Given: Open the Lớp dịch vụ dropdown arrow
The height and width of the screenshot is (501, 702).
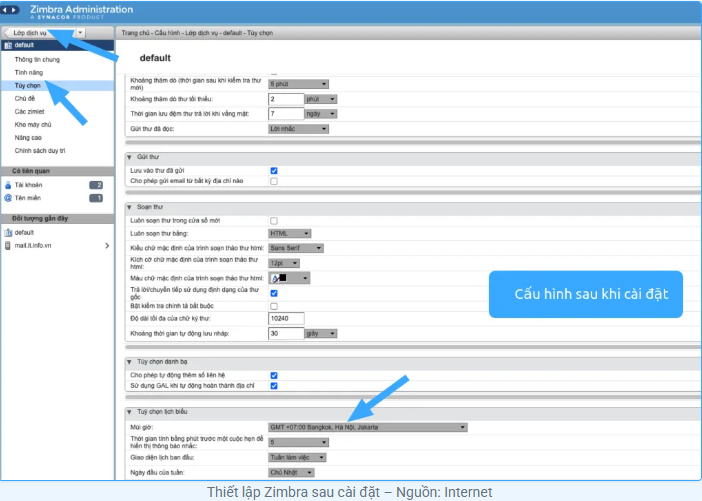Looking at the screenshot, I should (80, 33).
